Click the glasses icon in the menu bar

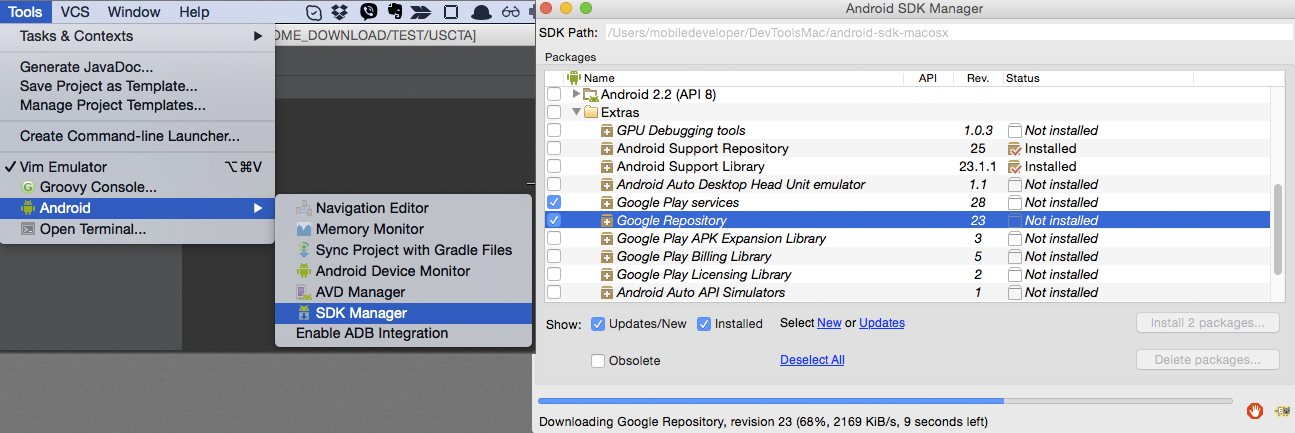click(512, 12)
